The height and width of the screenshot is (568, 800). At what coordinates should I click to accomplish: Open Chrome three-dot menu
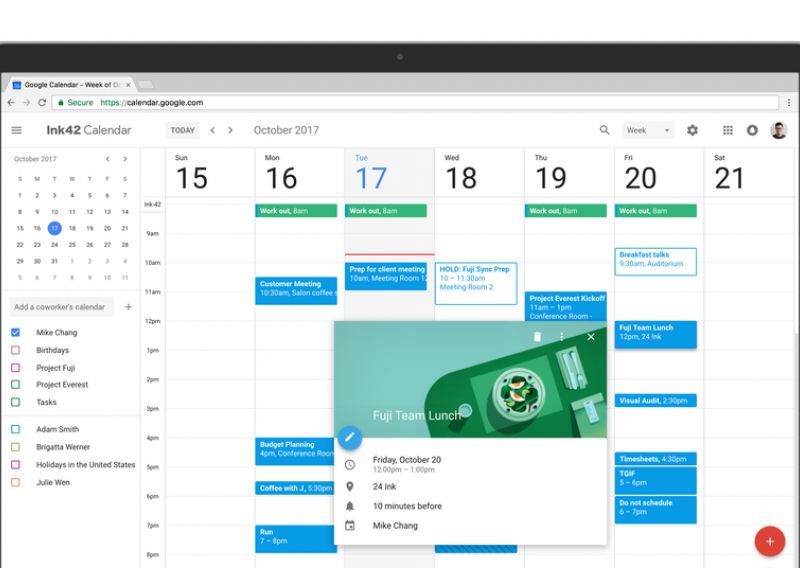[x=789, y=103]
